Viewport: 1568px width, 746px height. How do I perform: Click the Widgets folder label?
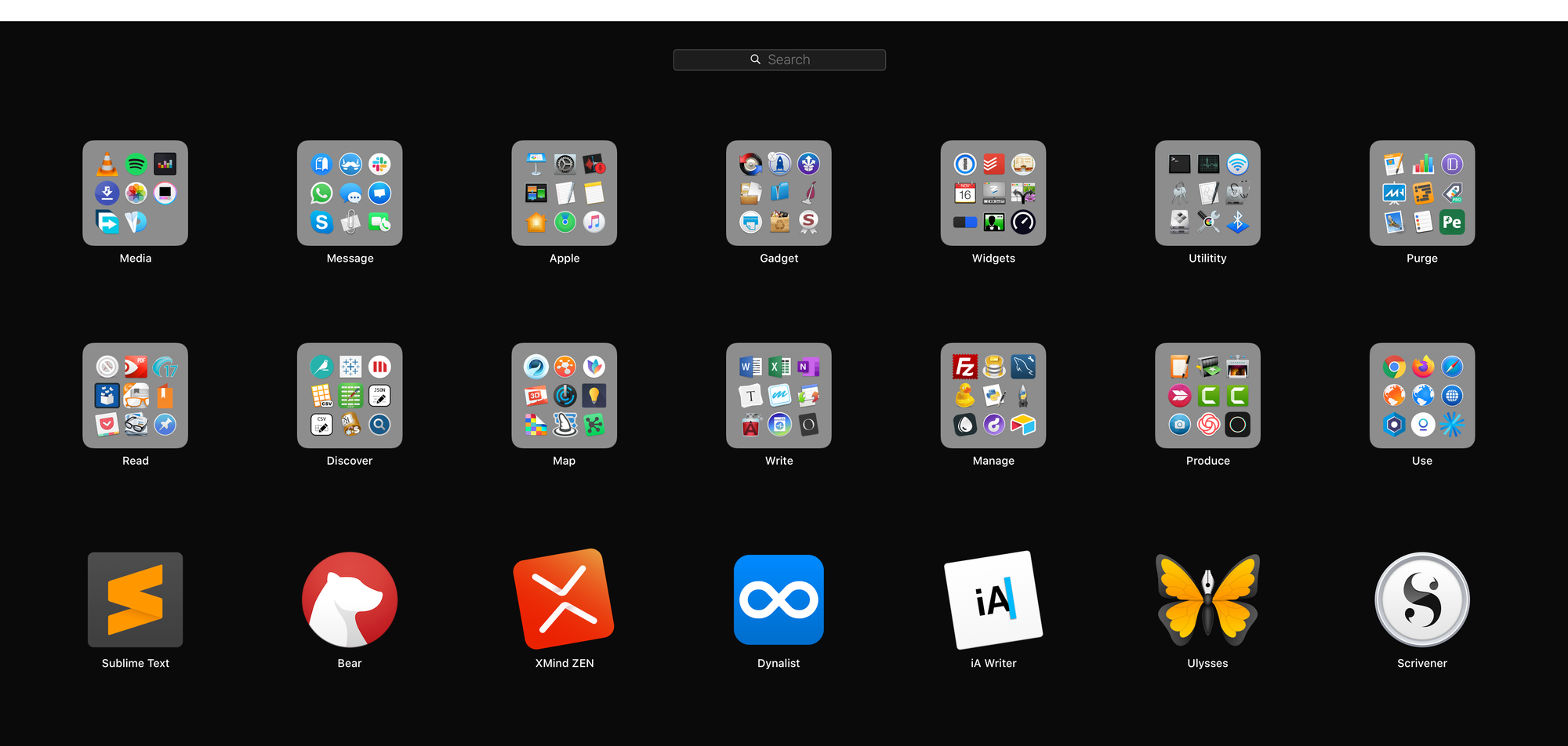993,258
